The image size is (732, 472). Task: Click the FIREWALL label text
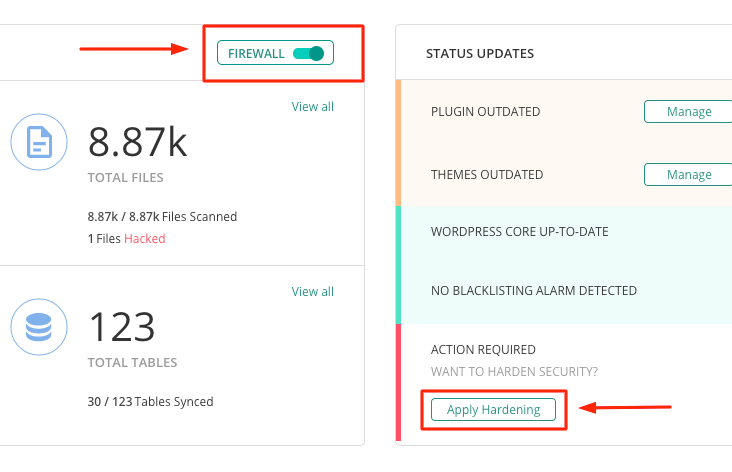point(256,54)
